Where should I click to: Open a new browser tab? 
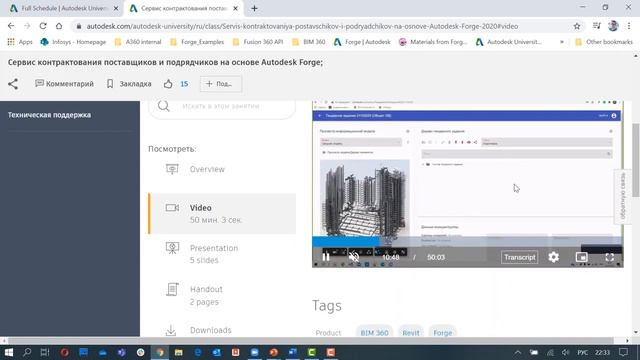pos(254,8)
